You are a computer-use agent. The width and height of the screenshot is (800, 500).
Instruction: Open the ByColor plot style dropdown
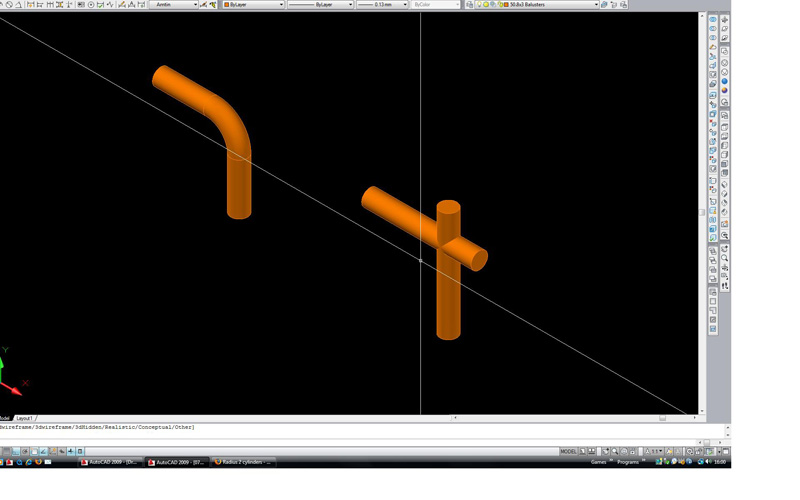436,5
